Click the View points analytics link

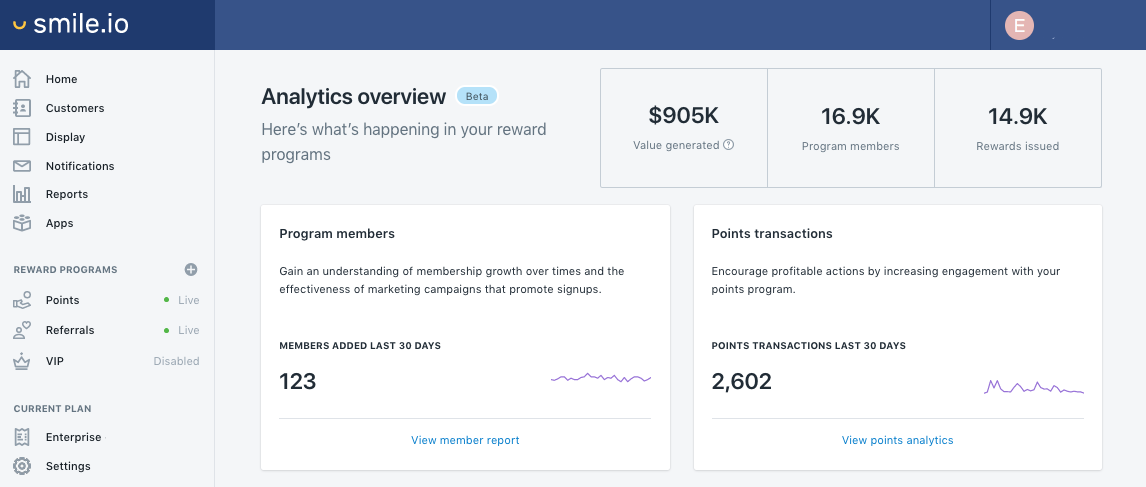pos(898,440)
